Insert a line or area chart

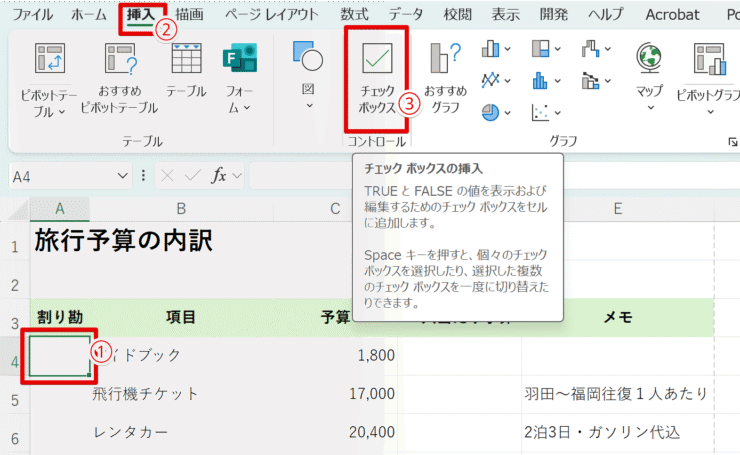490,80
